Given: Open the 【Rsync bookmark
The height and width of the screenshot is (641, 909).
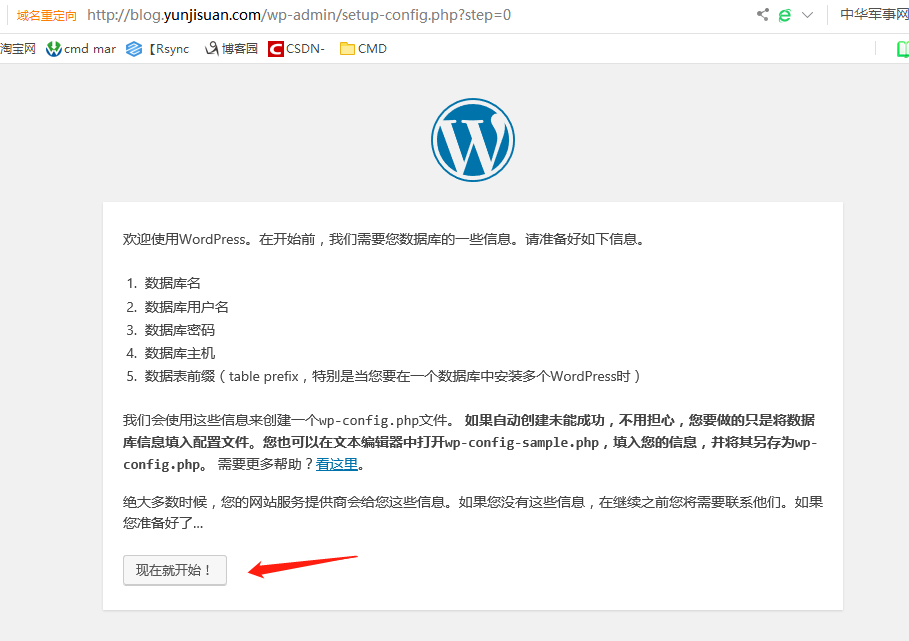Looking at the screenshot, I should pos(158,49).
